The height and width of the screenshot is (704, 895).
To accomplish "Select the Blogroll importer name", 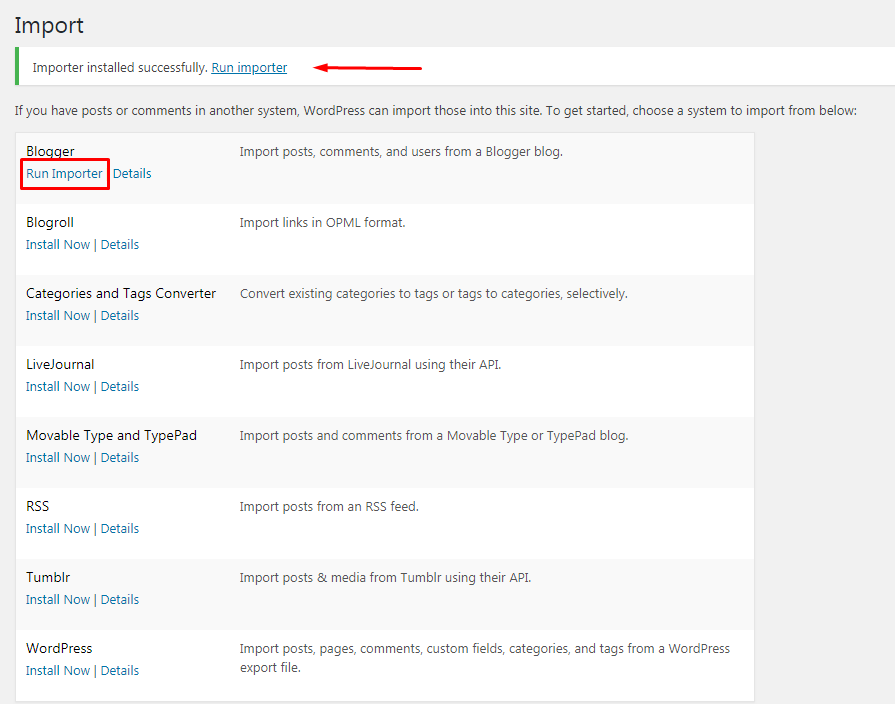I will click(50, 222).
